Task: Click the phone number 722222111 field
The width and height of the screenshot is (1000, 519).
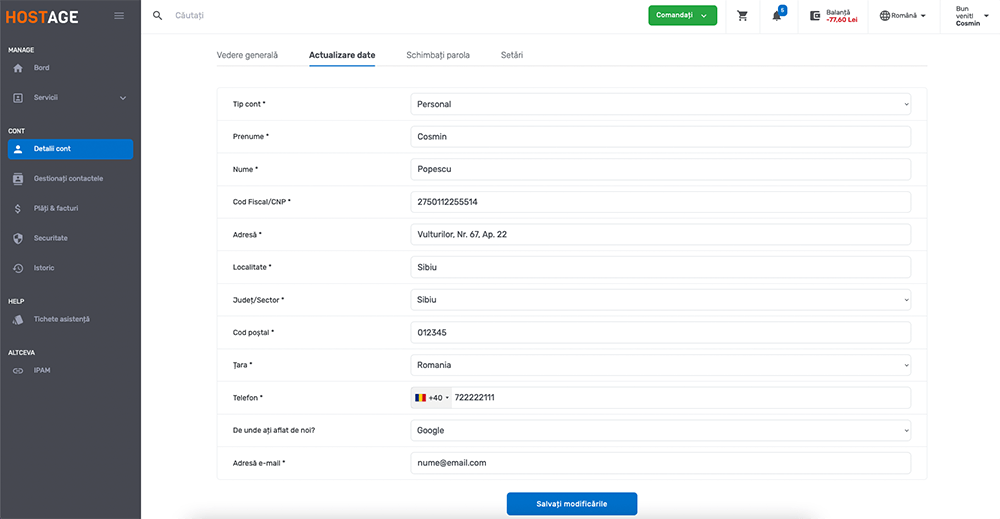Action: pyautogui.click(x=680, y=398)
